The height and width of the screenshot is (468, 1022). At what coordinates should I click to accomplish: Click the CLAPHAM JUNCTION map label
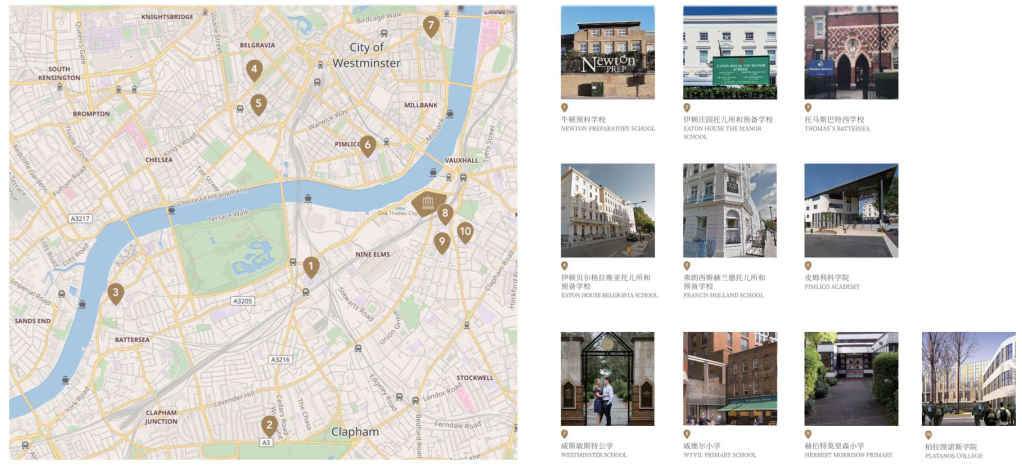162,417
